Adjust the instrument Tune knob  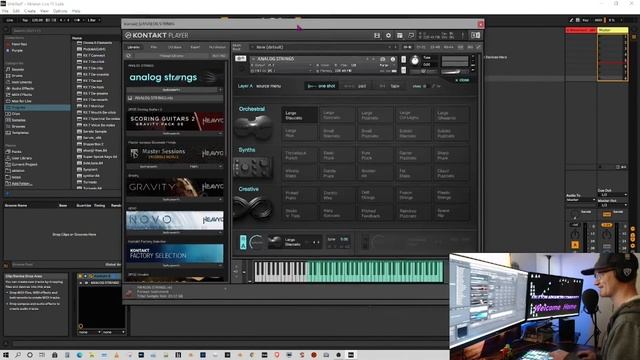point(415,60)
